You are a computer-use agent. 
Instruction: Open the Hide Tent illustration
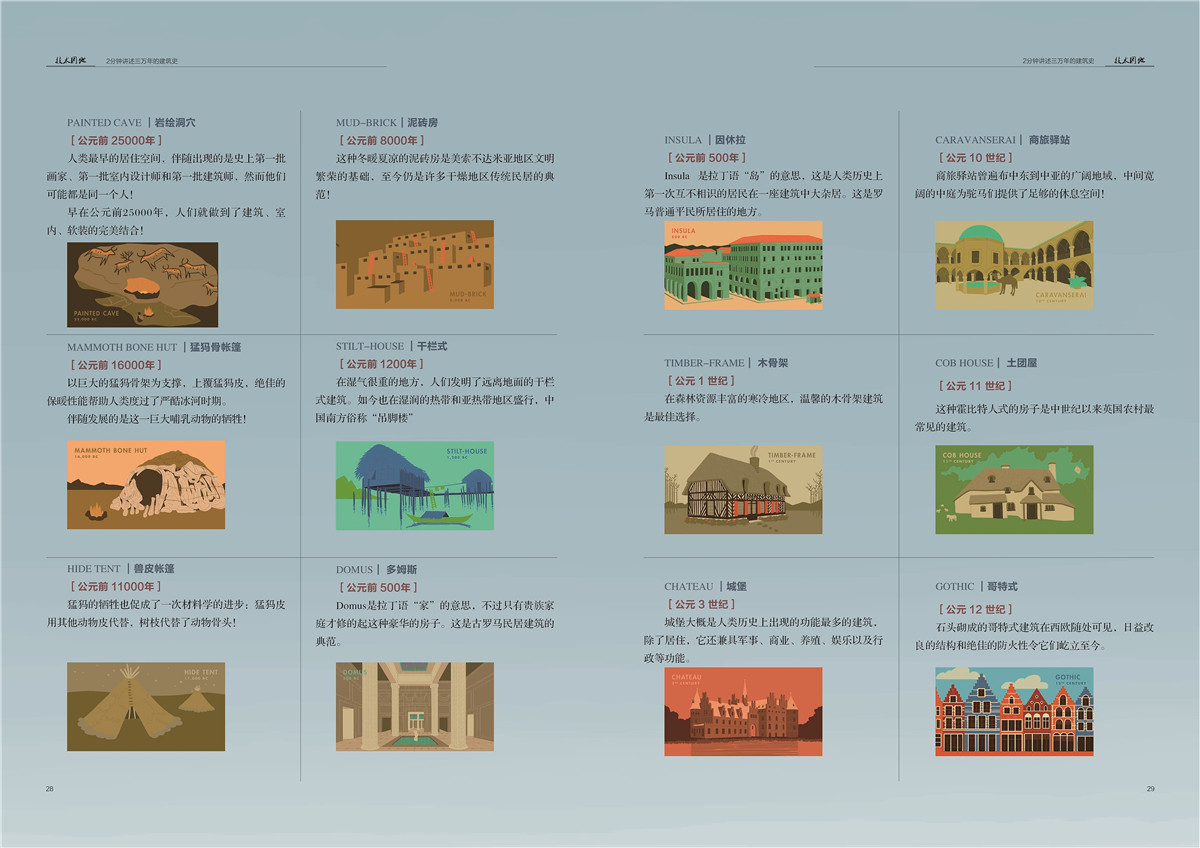pyautogui.click(x=146, y=707)
